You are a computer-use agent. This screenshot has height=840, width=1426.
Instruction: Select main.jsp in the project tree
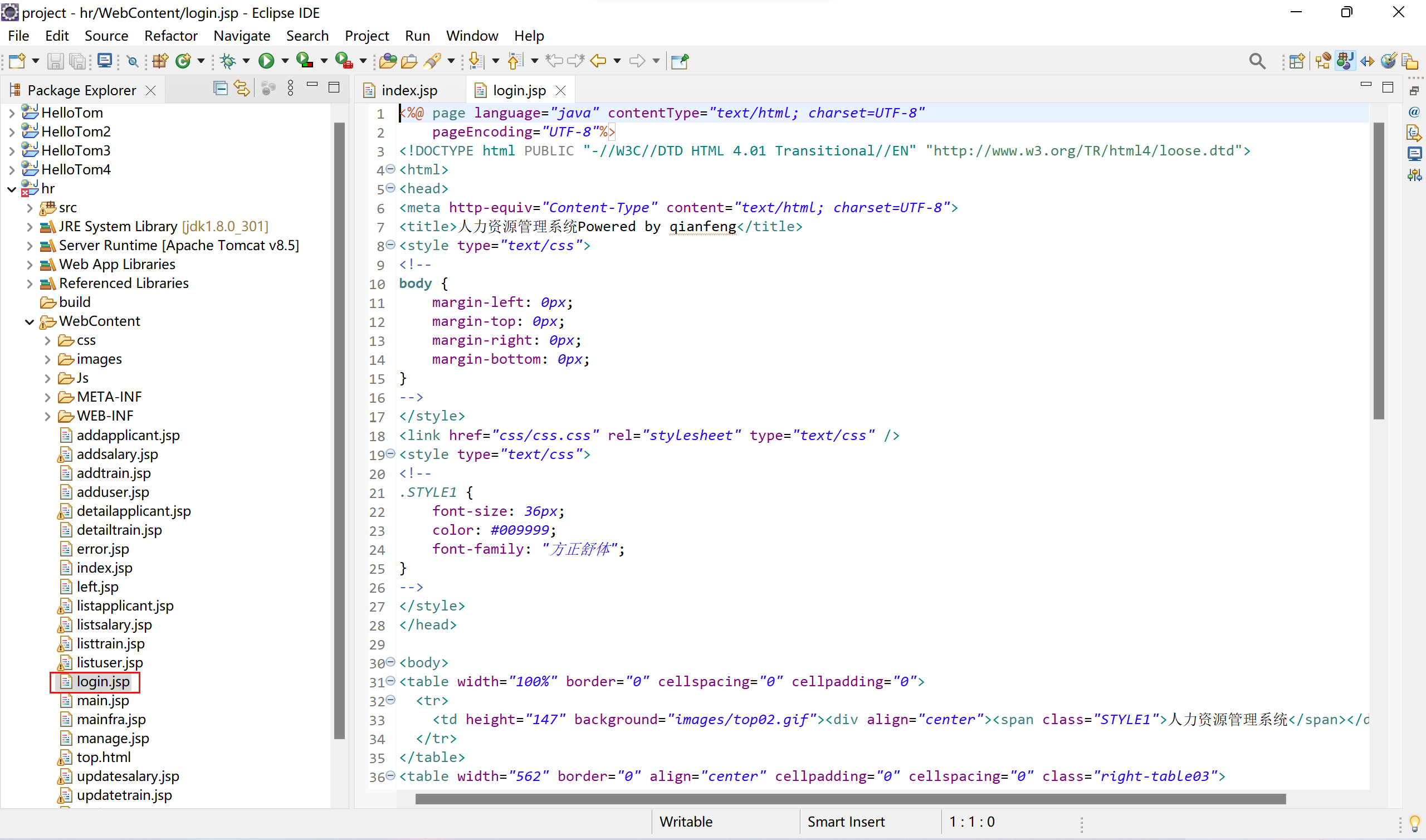tap(102, 701)
